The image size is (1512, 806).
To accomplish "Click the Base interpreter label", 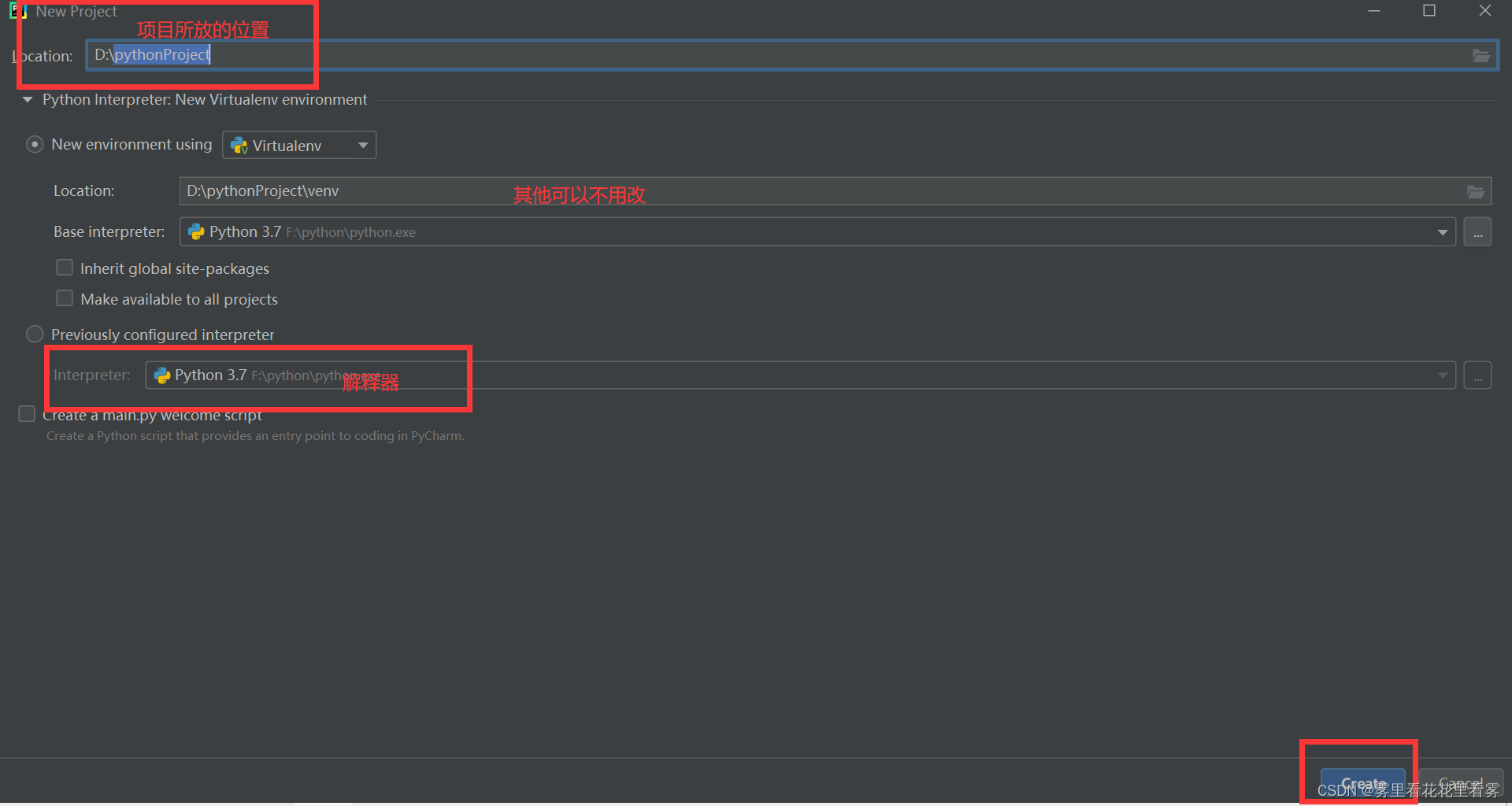I will click(109, 232).
